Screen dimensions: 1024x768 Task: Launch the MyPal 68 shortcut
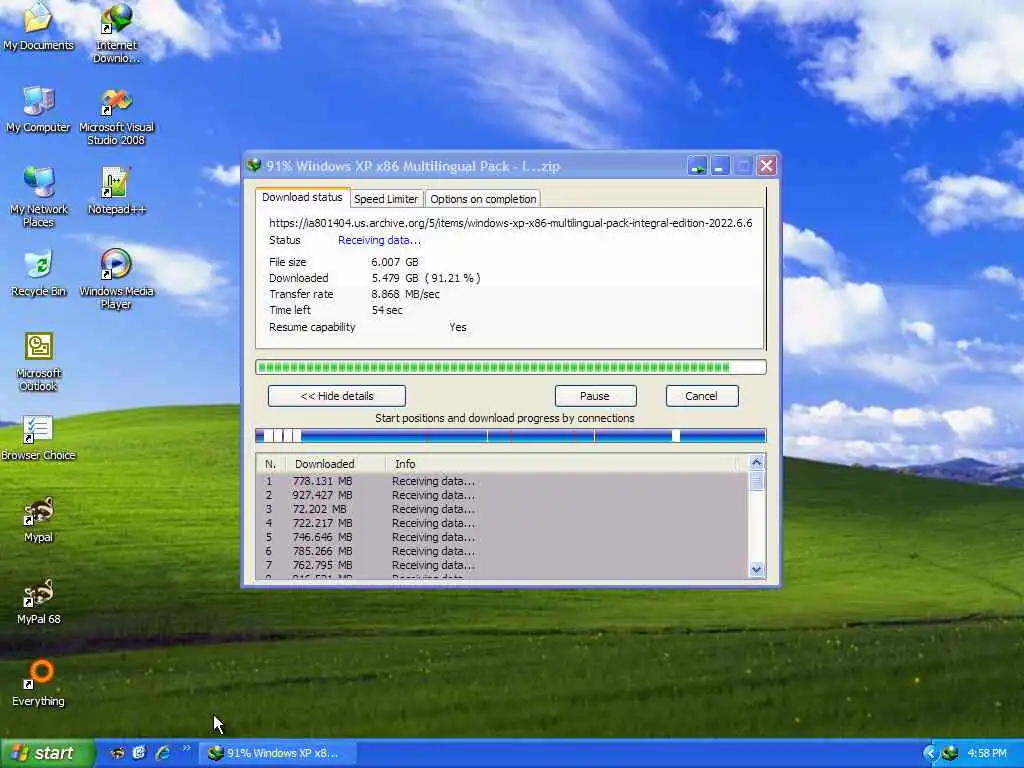[39, 602]
